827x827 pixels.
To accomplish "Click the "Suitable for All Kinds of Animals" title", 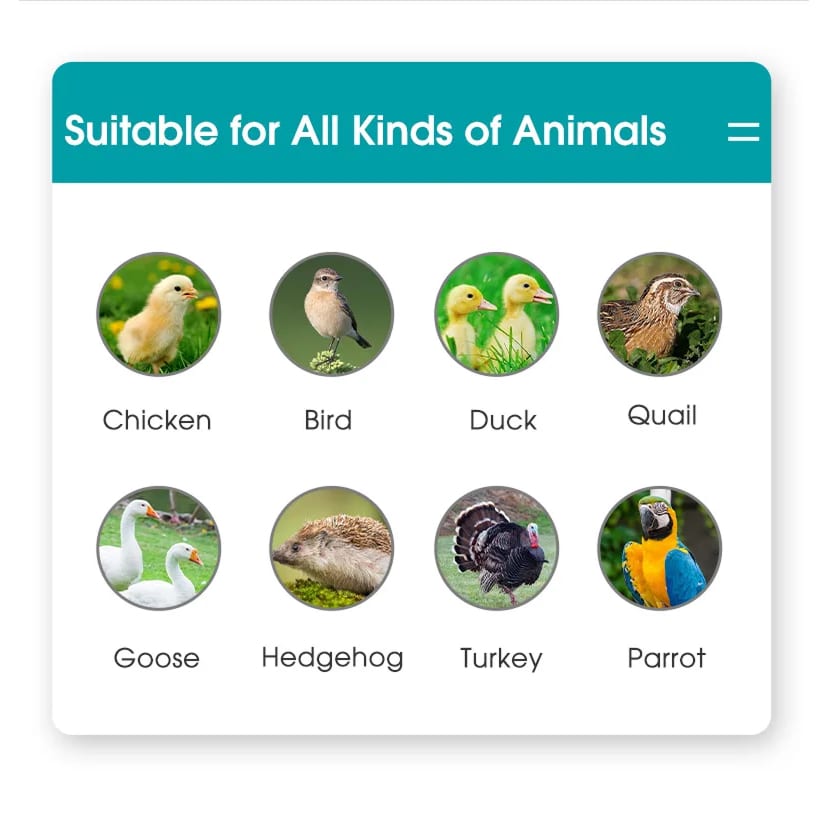I will click(365, 131).
